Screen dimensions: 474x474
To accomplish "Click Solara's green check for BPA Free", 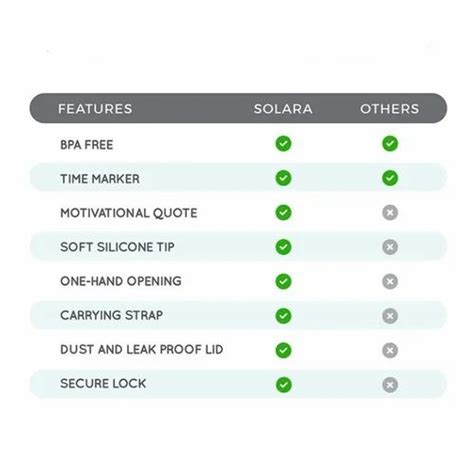I will pyautogui.click(x=283, y=144).
